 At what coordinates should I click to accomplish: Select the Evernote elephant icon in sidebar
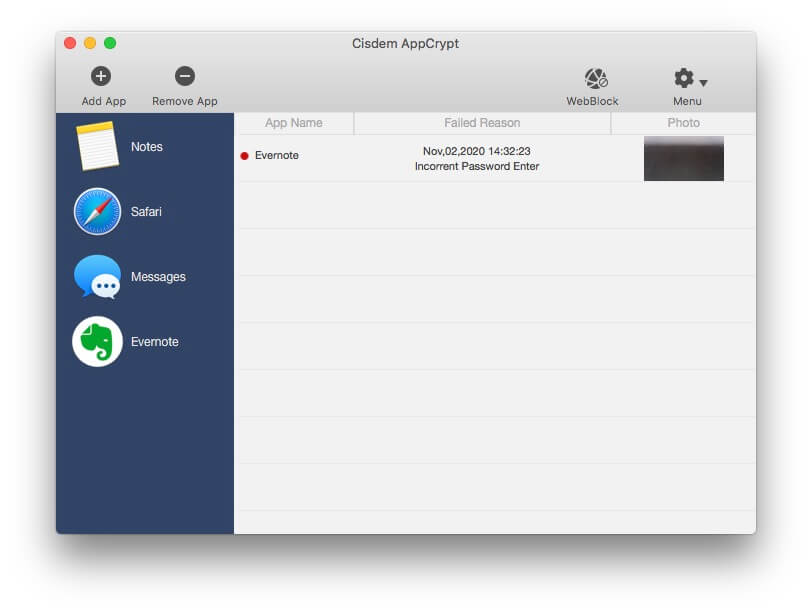(97, 342)
